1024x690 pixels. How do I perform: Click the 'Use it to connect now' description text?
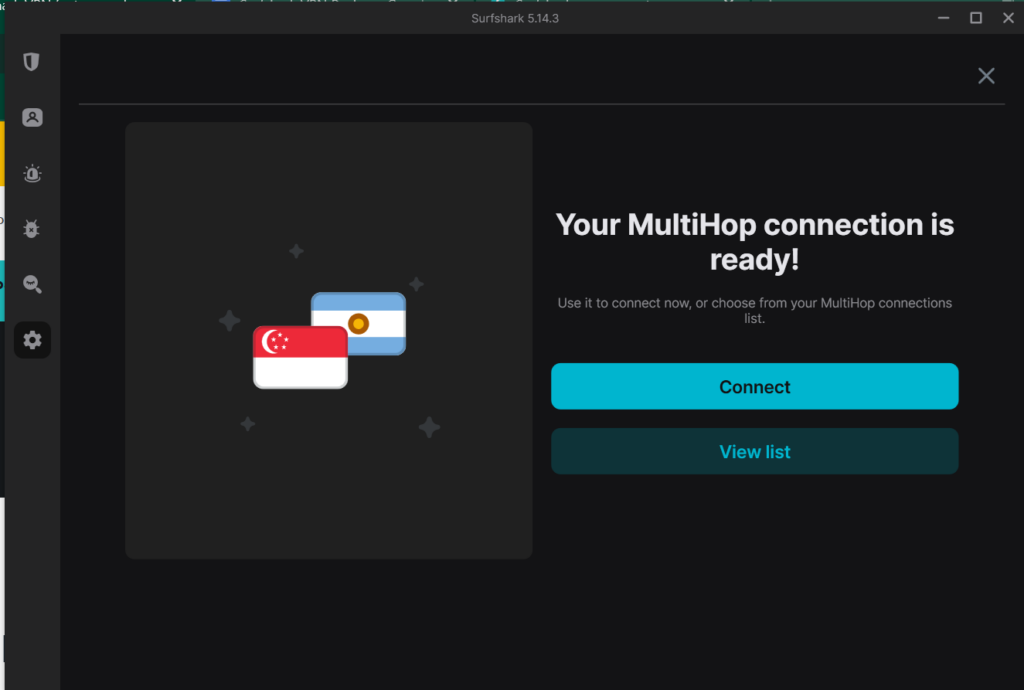[x=754, y=311]
